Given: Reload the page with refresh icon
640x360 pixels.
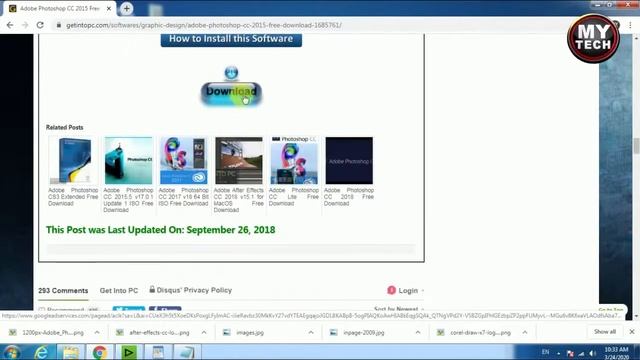Looking at the screenshot, I should tap(40, 25).
